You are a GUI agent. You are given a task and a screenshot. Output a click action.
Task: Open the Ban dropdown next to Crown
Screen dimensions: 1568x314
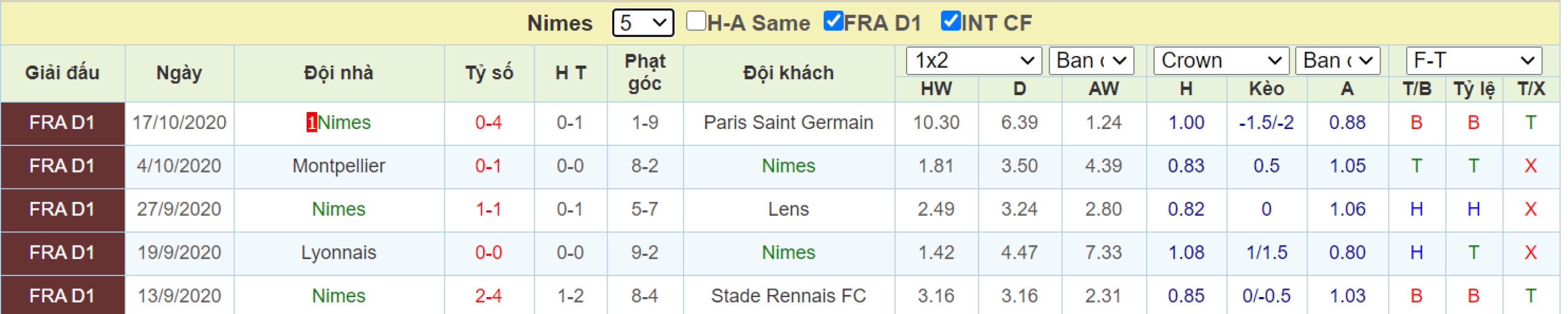1338,61
